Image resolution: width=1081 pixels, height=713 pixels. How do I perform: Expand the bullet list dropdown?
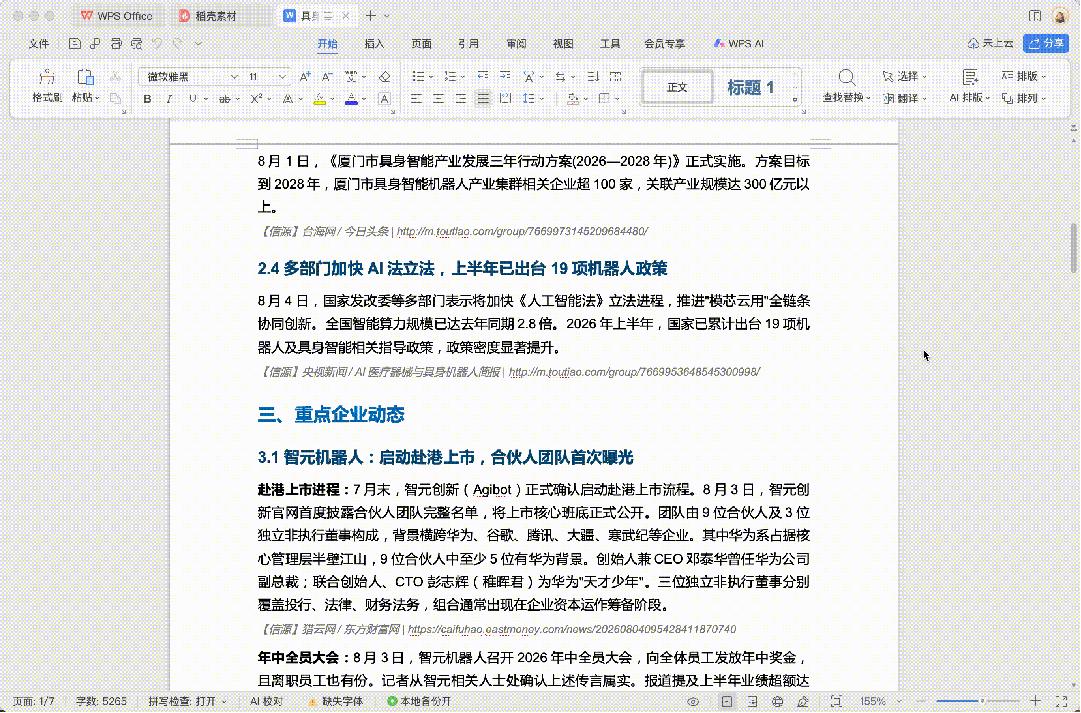pyautogui.click(x=432, y=77)
